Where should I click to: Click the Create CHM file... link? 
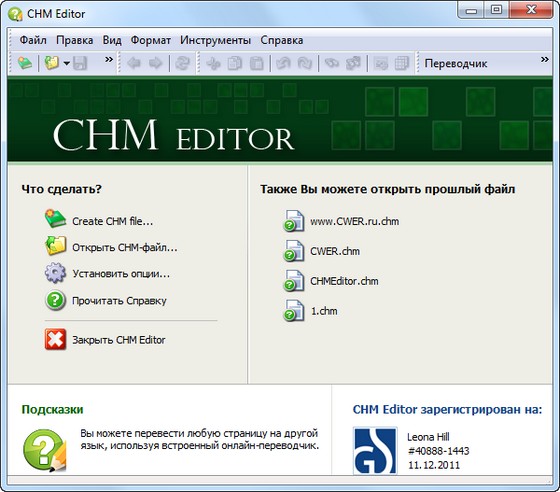(112, 221)
